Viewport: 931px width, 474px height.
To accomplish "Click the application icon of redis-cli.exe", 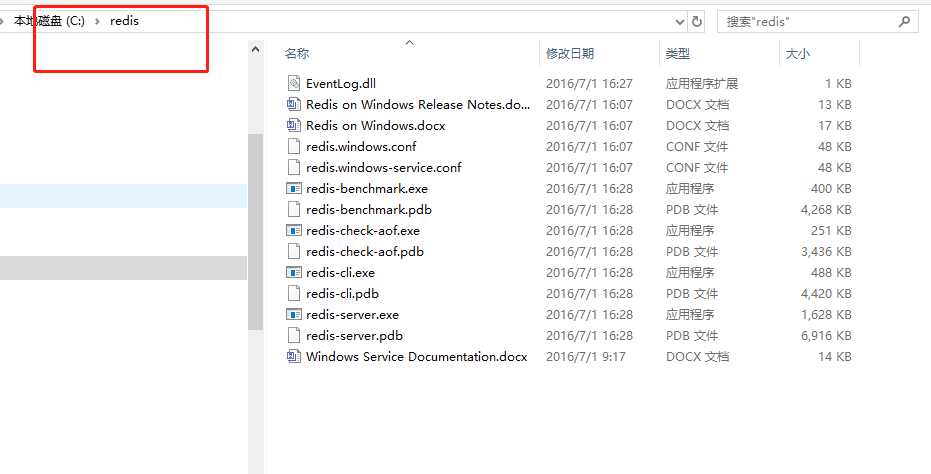I will [294, 273].
